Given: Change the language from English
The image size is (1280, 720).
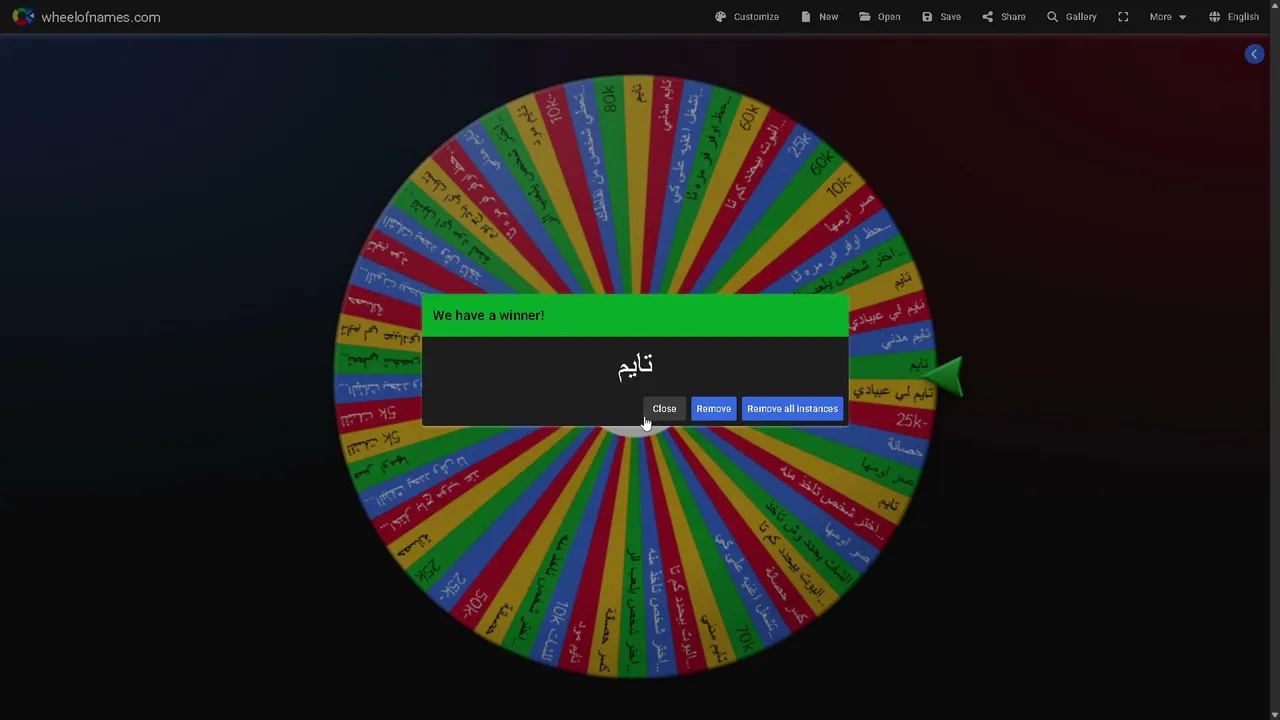Looking at the screenshot, I should point(1234,17).
